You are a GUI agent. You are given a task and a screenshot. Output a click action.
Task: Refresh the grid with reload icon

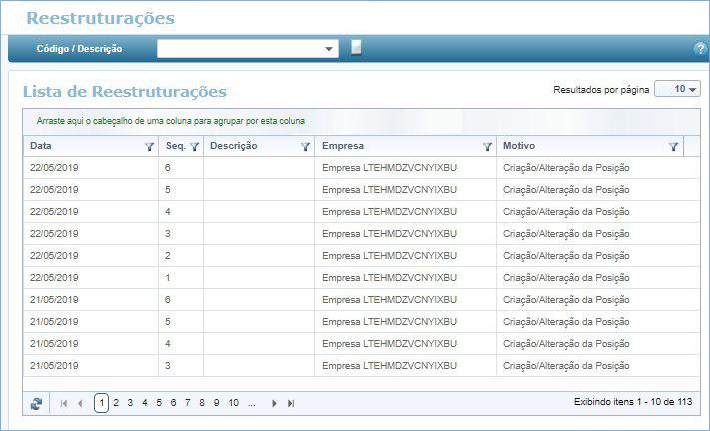click(37, 403)
